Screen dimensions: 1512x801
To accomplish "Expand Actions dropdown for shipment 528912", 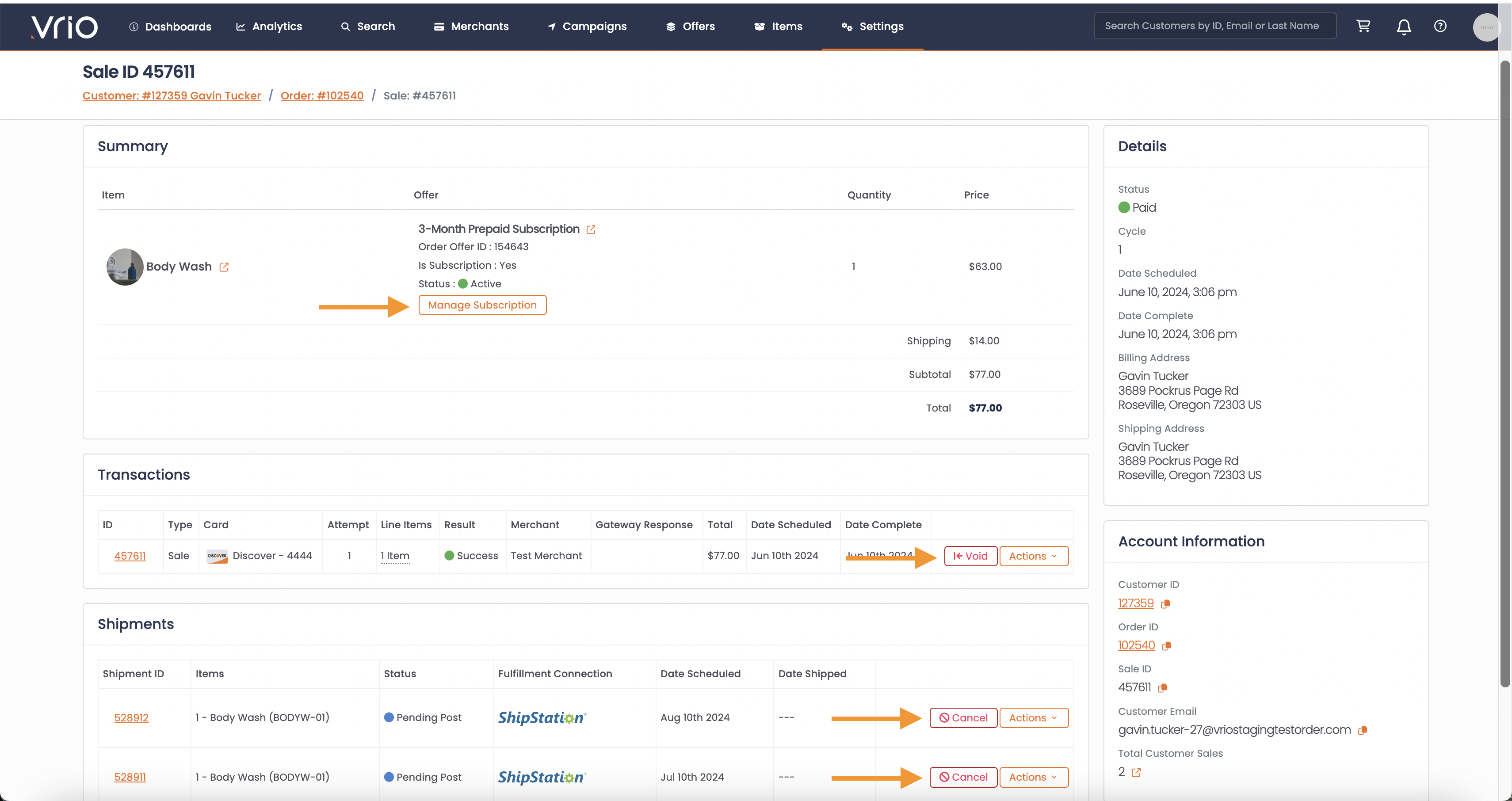I will coord(1034,717).
